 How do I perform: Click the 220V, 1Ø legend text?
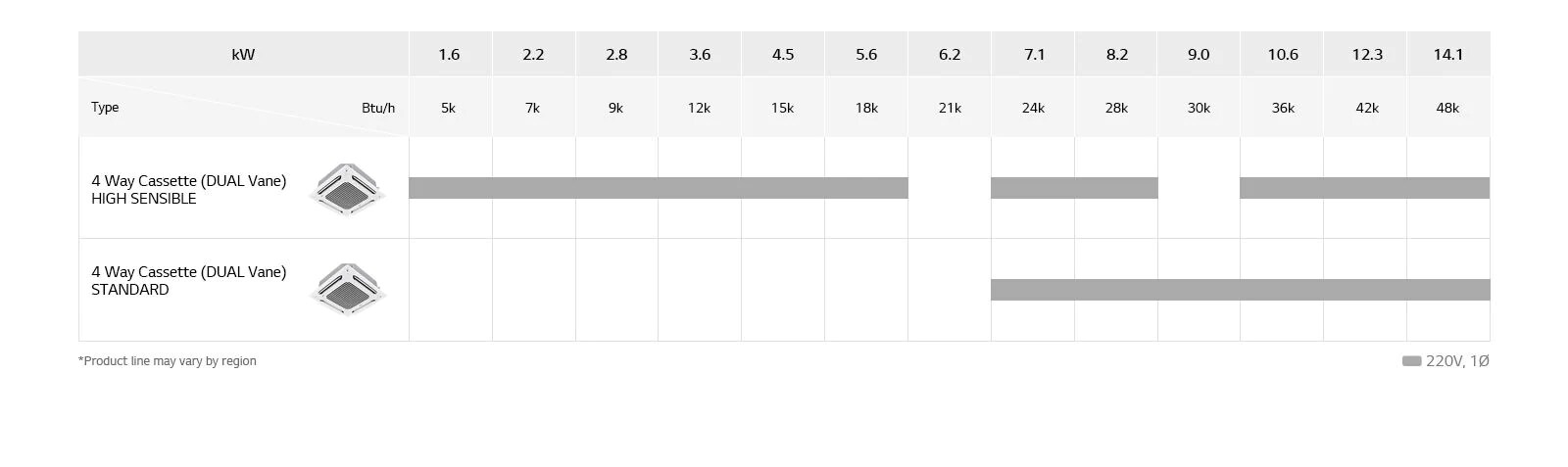click(x=1457, y=361)
